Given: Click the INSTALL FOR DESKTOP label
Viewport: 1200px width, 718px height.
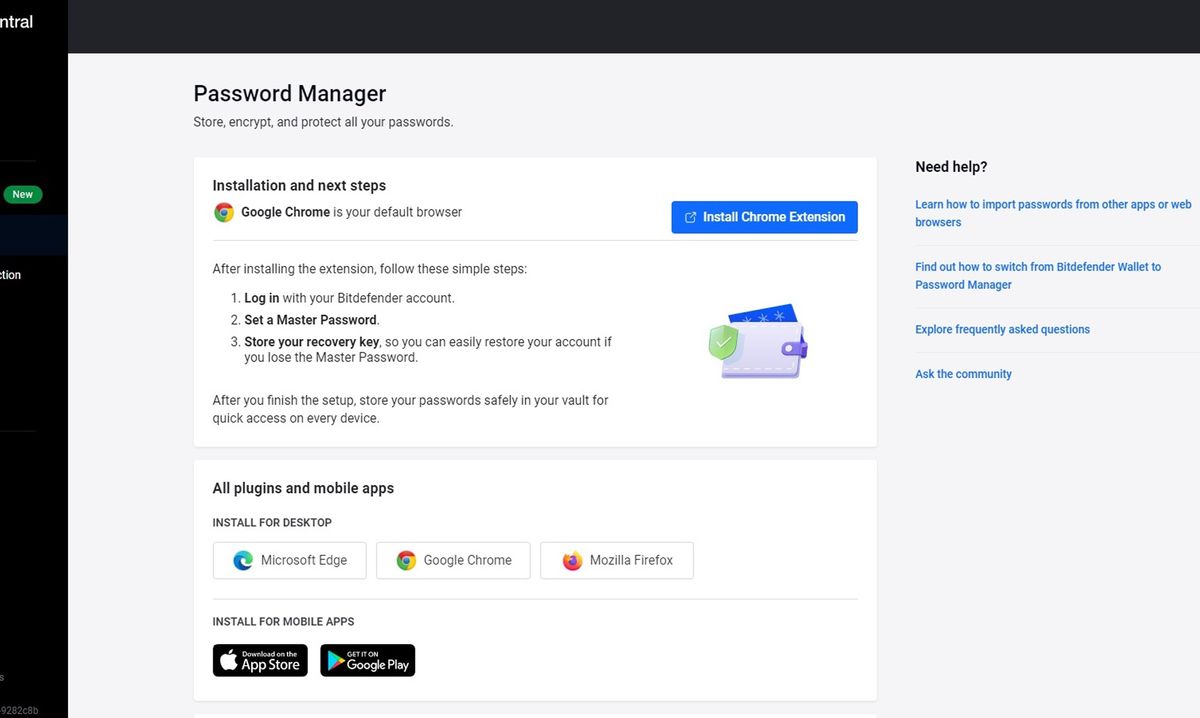Looking at the screenshot, I should pos(272,523).
